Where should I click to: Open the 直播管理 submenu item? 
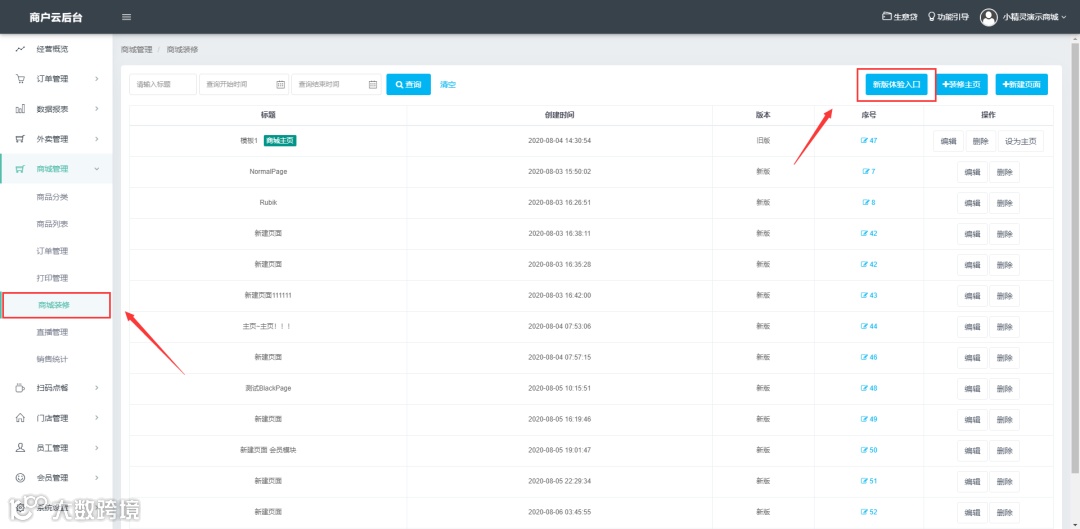pyautogui.click(x=52, y=332)
